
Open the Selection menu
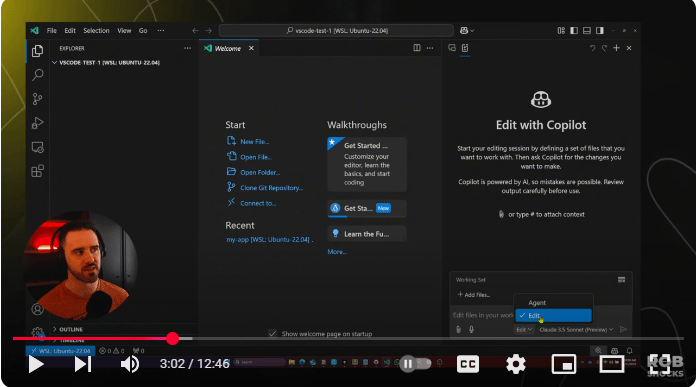click(96, 30)
